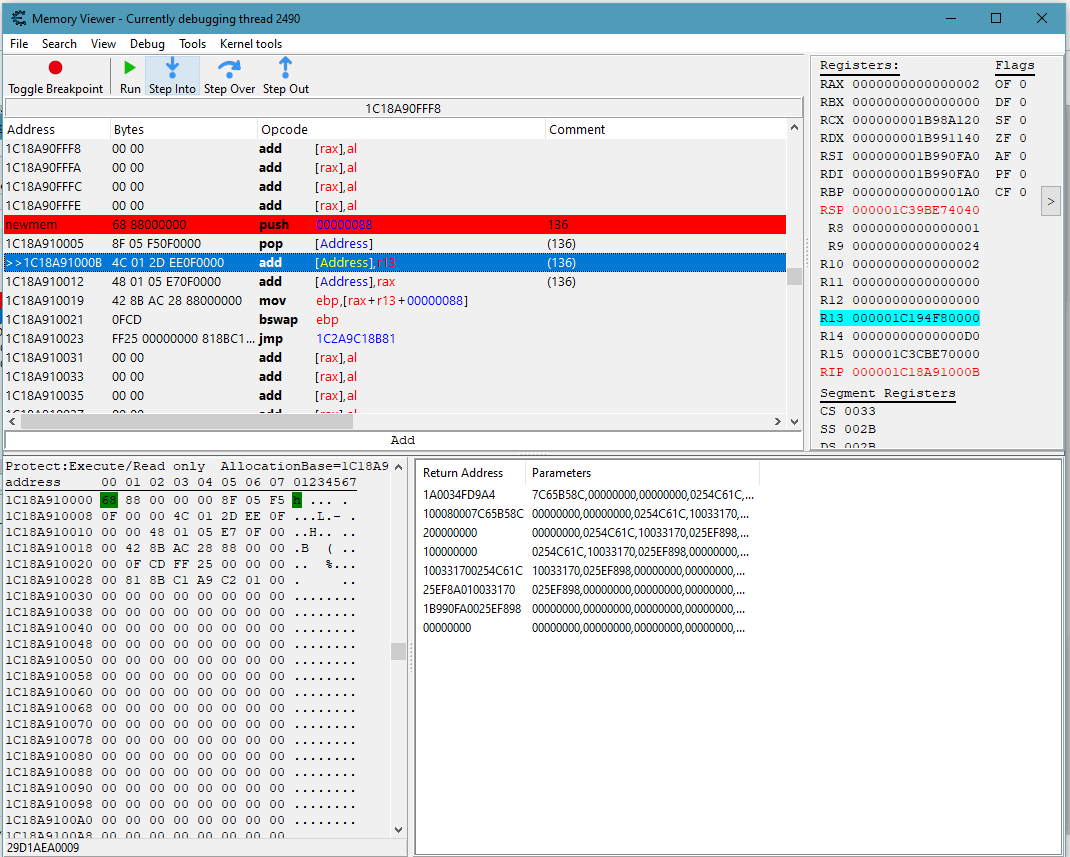Click the hex view scroll down arrow

click(x=399, y=830)
